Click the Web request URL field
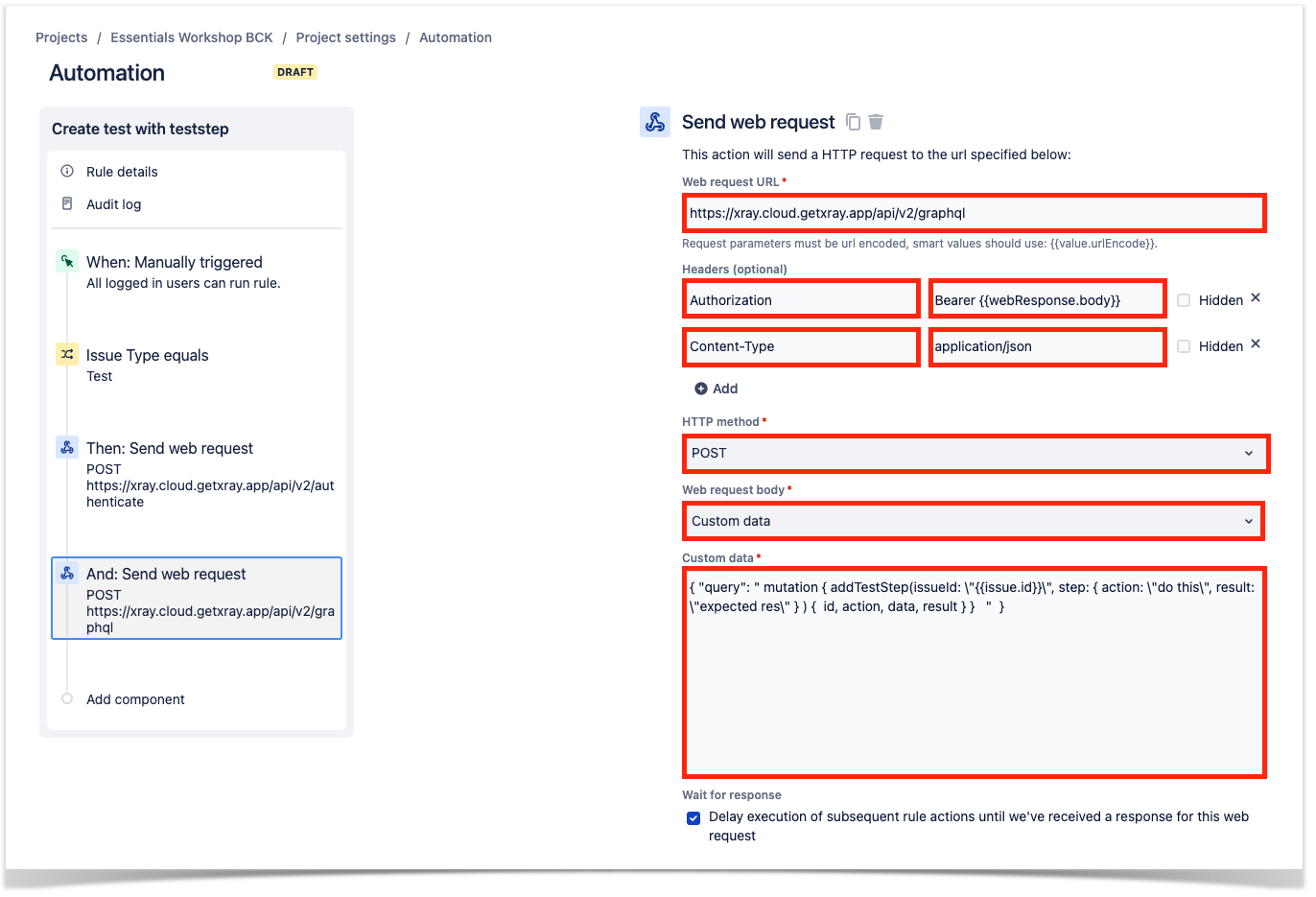 click(x=975, y=213)
